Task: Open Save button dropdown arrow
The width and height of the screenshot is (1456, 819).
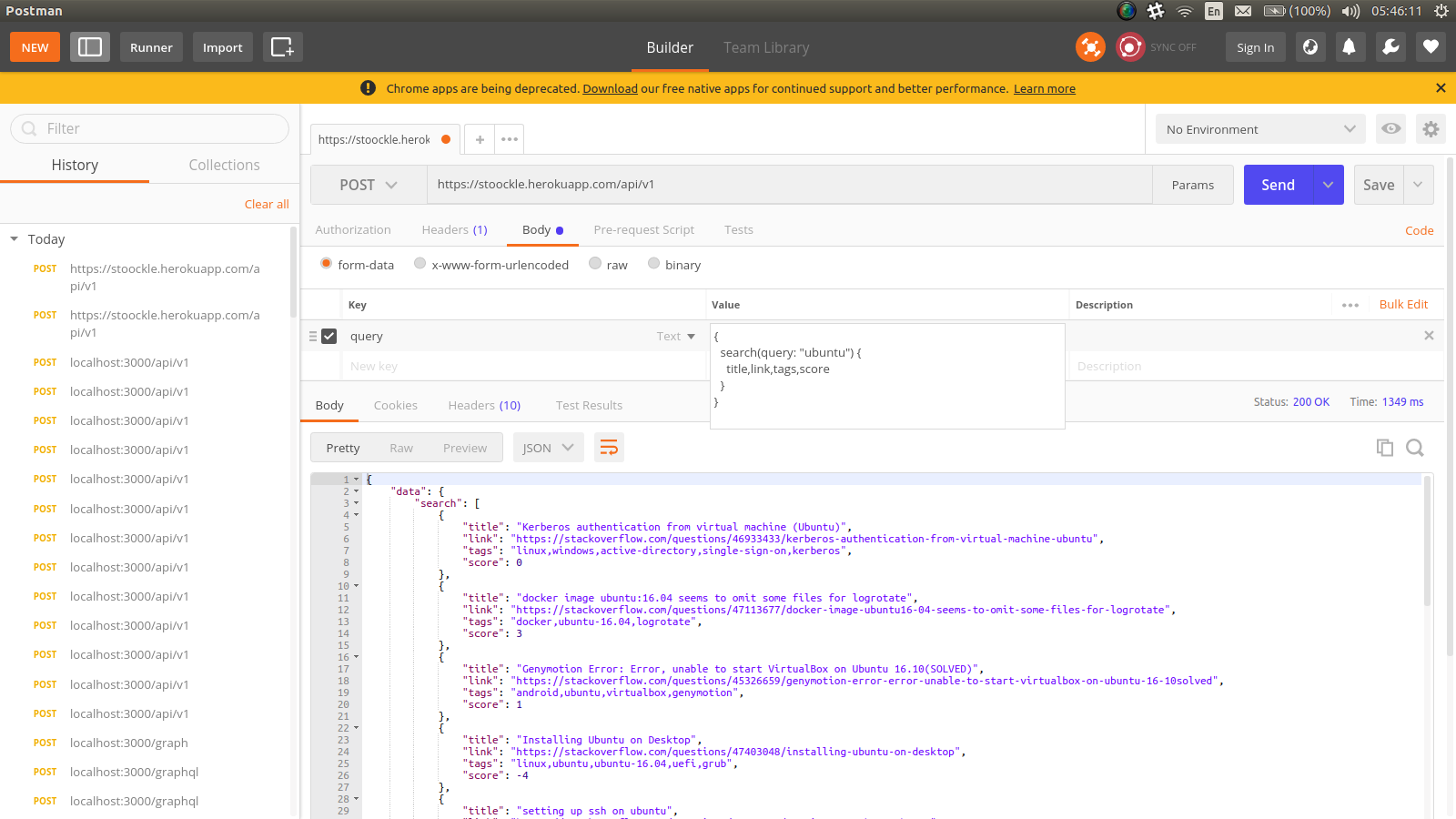Action: click(x=1419, y=185)
